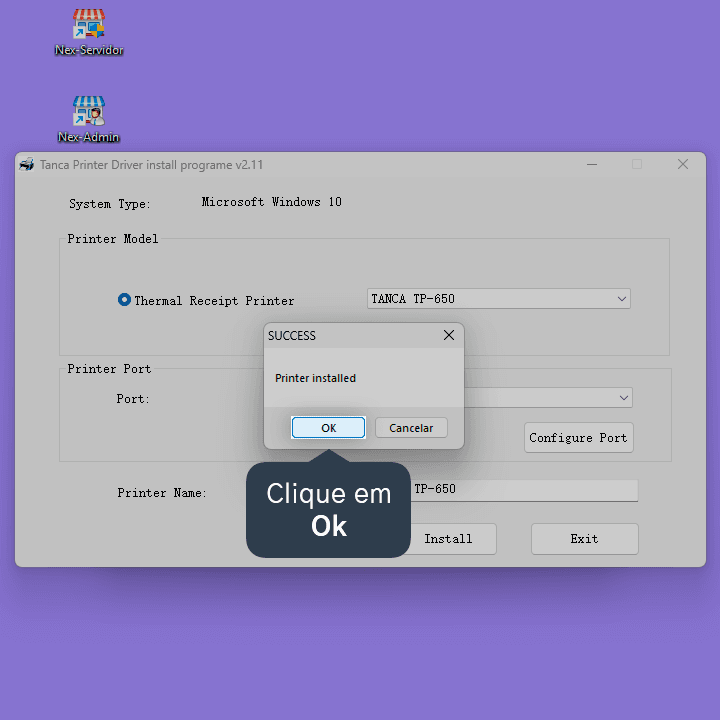720x720 pixels.
Task: Click the Install button
Action: pos(448,539)
